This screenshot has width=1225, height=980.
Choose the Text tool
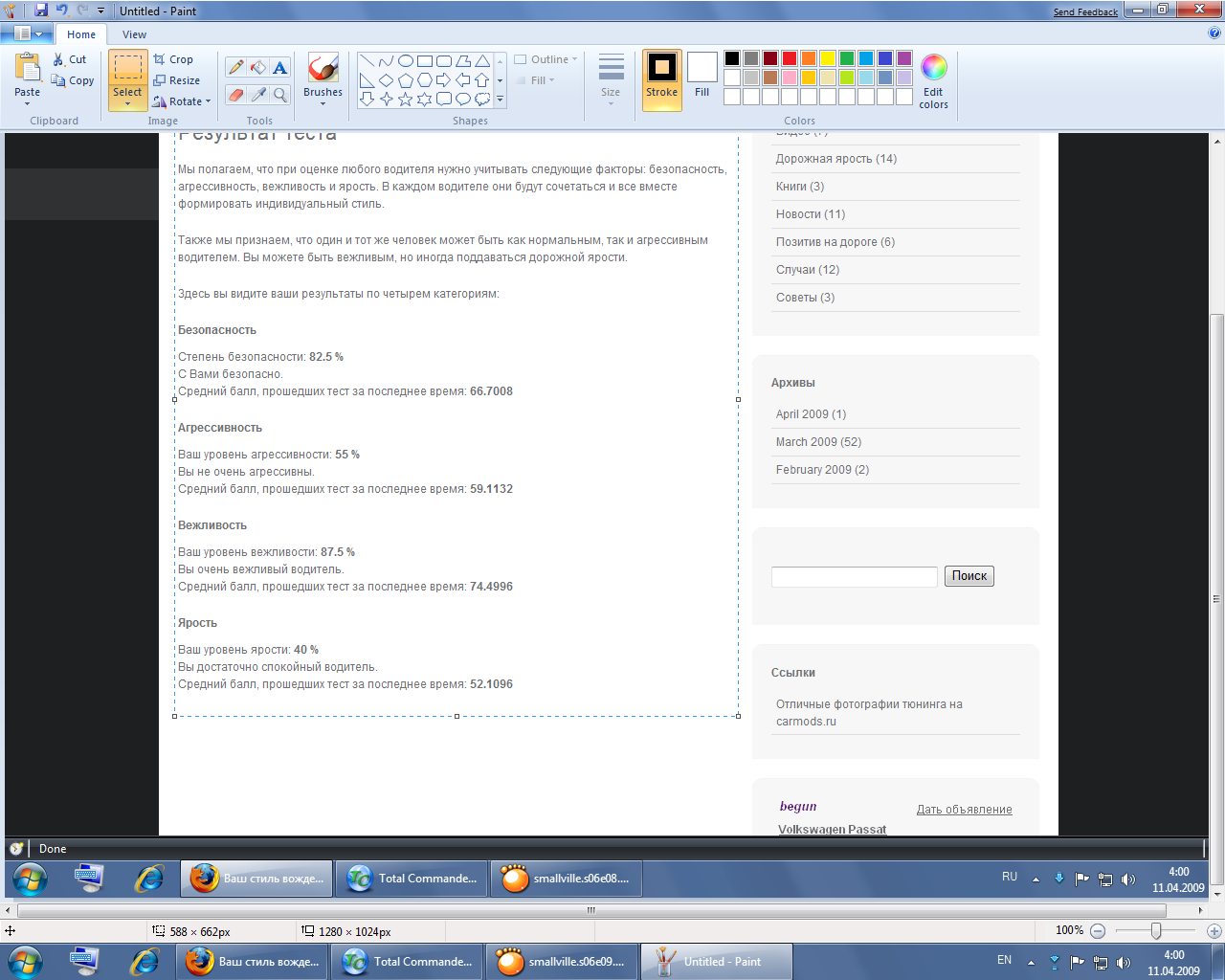(x=279, y=67)
